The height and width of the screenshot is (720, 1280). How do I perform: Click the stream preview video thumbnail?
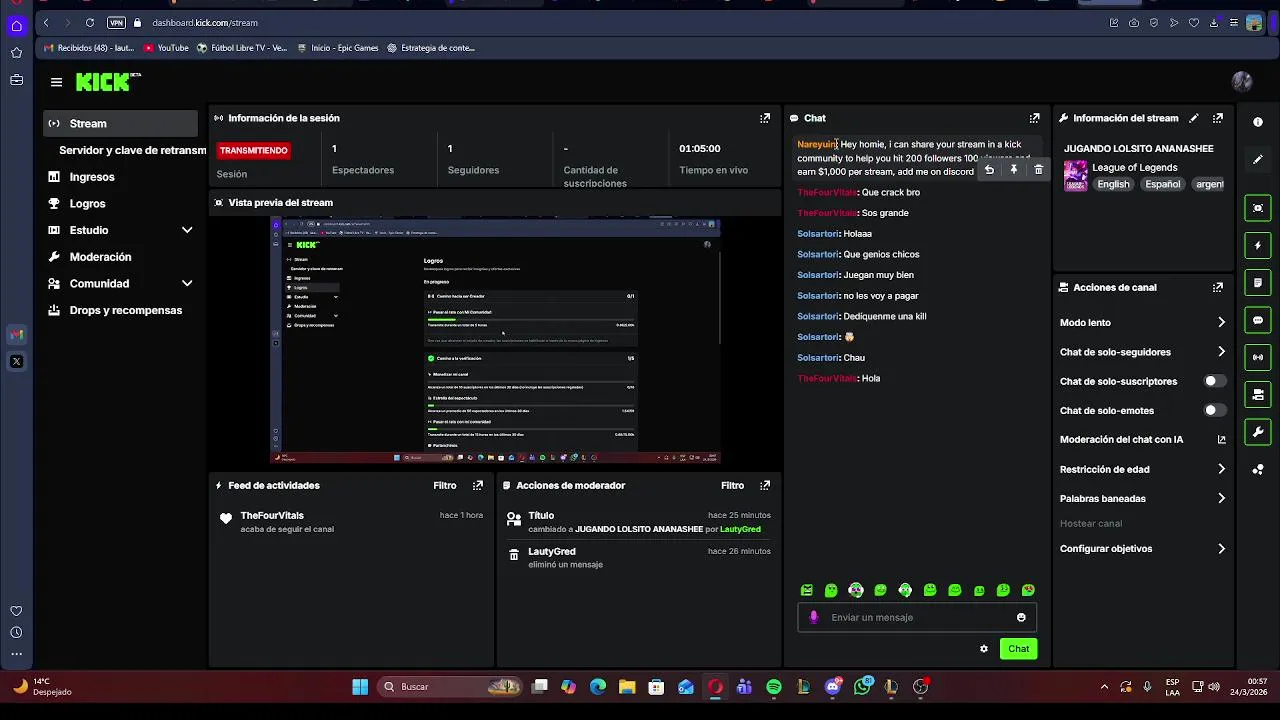pyautogui.click(x=495, y=340)
